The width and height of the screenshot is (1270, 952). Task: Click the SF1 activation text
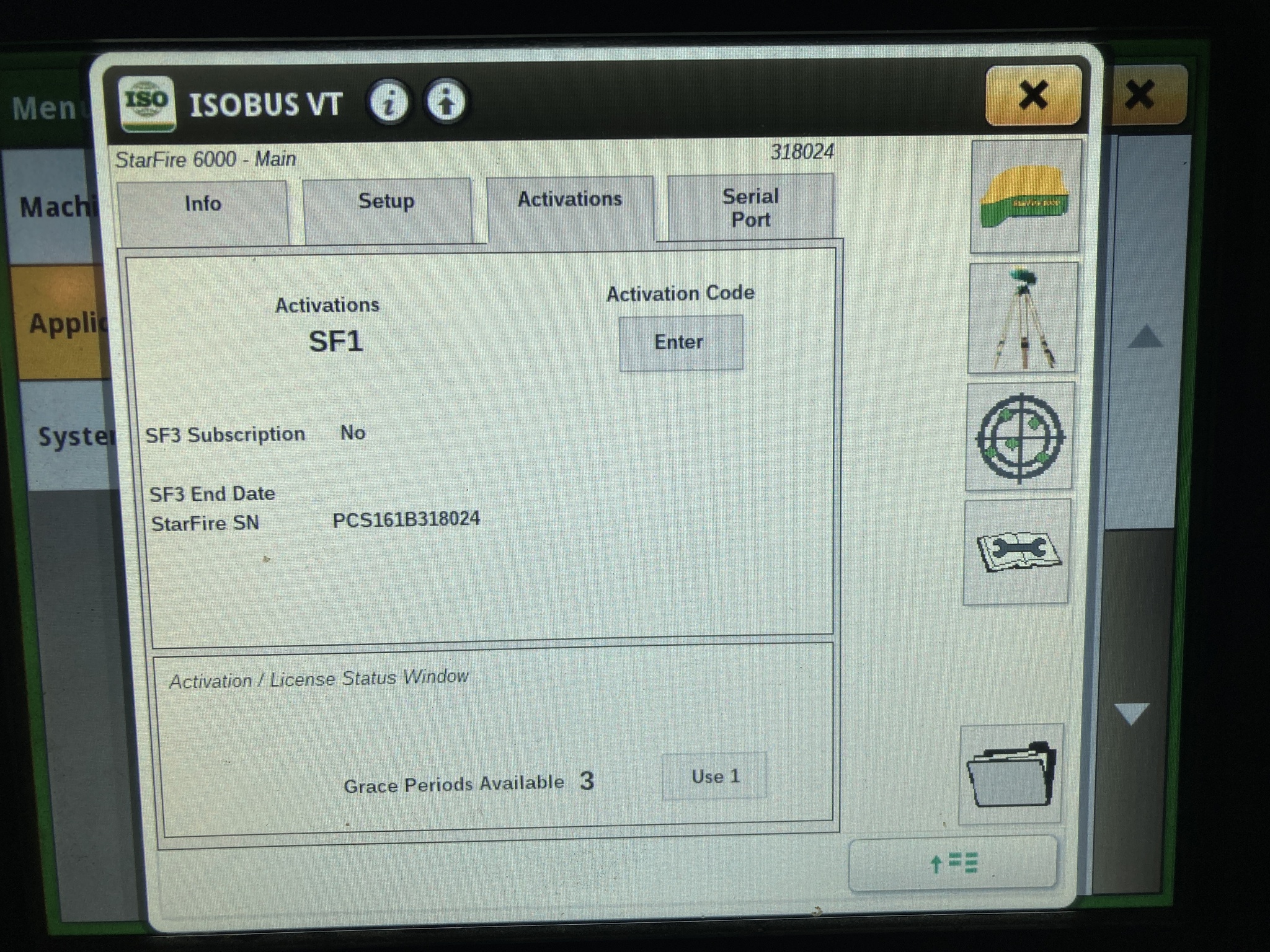click(335, 342)
